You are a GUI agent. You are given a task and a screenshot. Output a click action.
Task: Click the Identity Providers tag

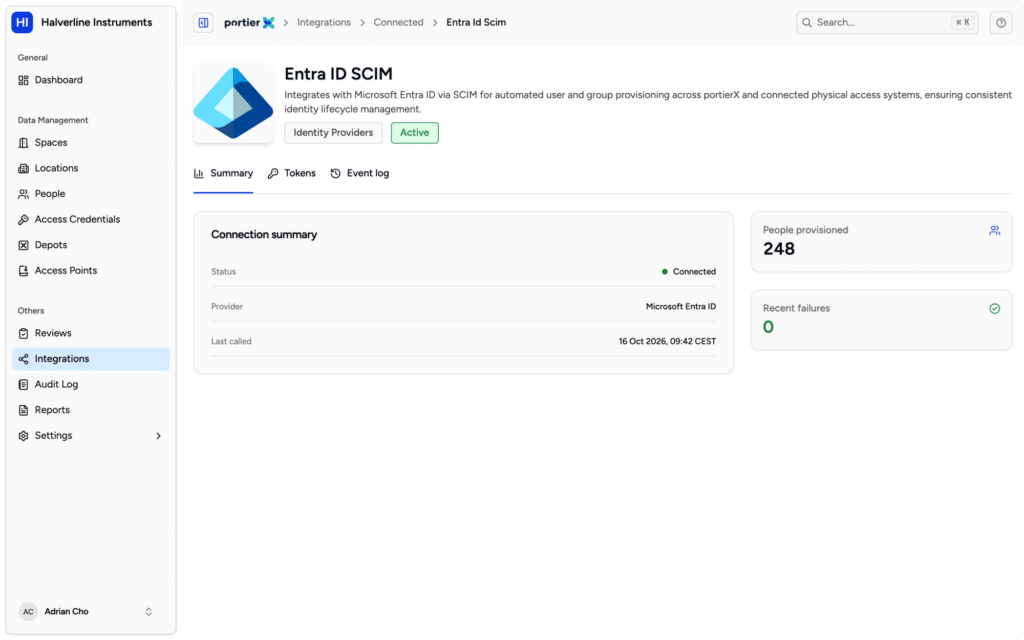click(x=333, y=133)
